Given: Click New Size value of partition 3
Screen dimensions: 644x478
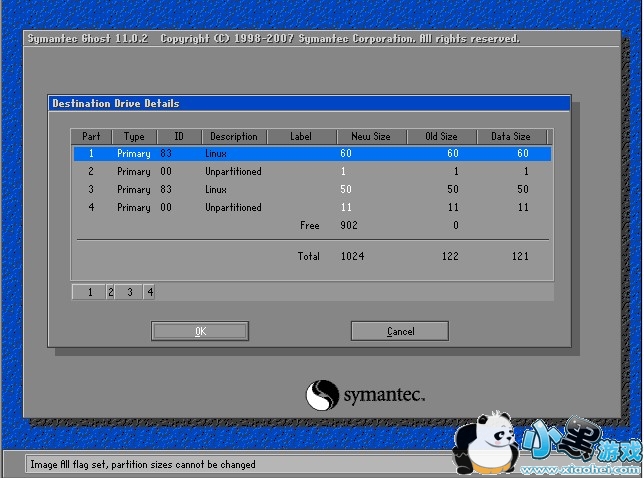Looking at the screenshot, I should point(346,190).
